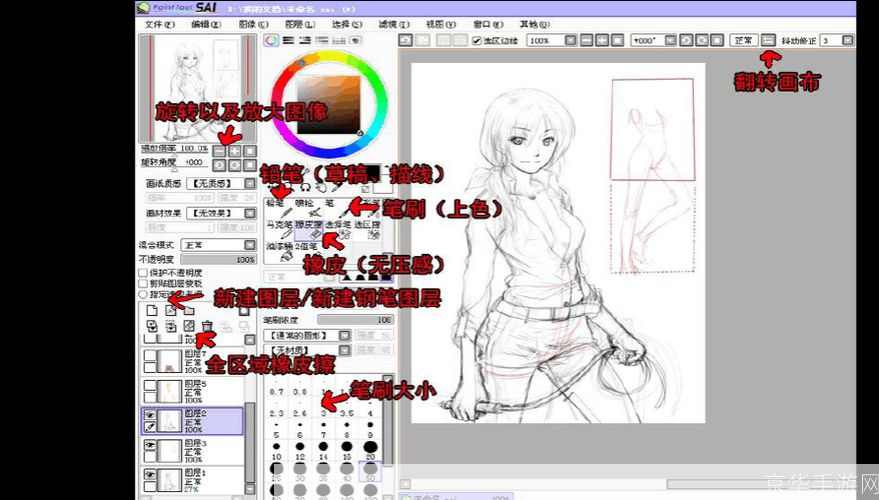Click the navigator zoom out (minus) button
Image resolution: width=879 pixels, height=500 pixels.
point(219,151)
